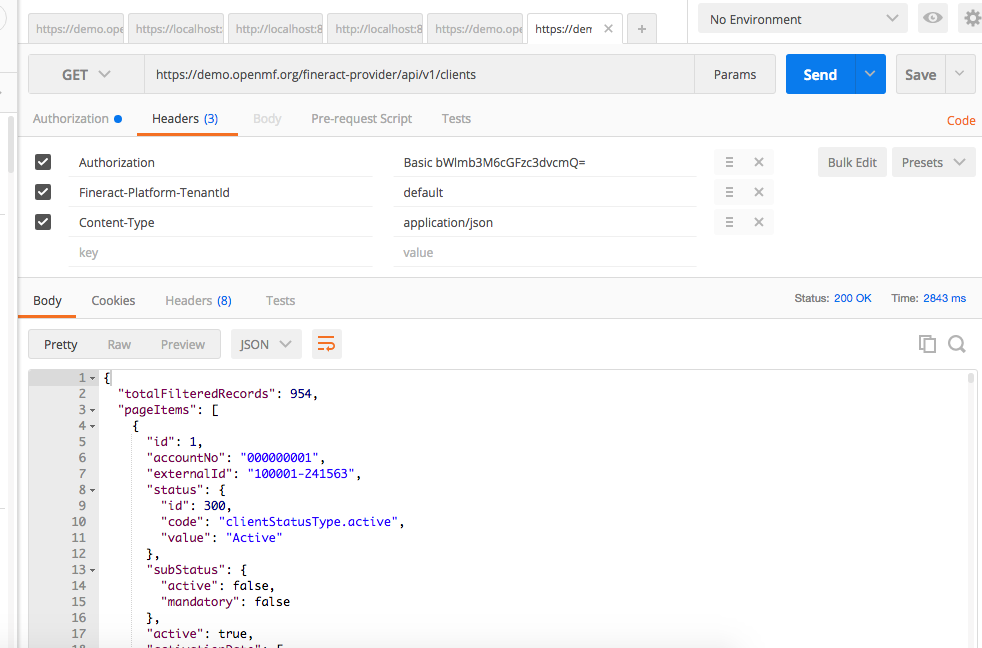Uncheck the Authorization header checkbox
The height and width of the screenshot is (648, 982).
[43, 162]
